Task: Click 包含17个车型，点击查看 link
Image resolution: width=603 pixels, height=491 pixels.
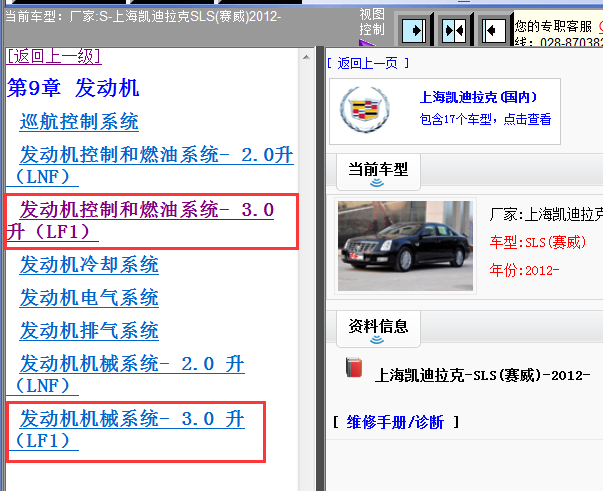Action: click(485, 119)
